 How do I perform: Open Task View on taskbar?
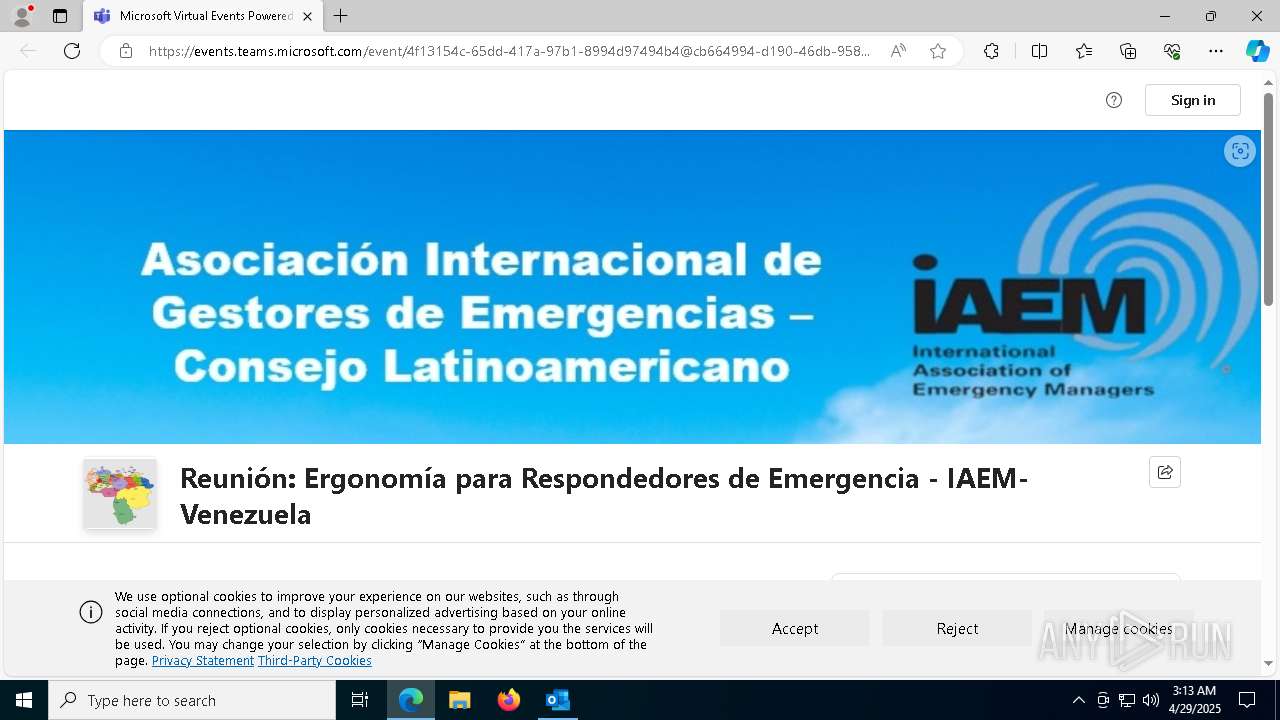pos(360,700)
